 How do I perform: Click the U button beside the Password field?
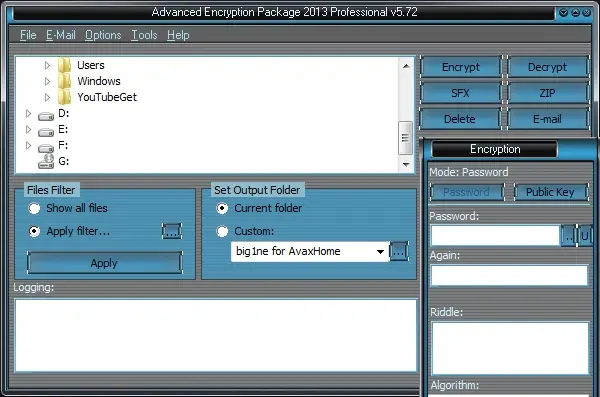pos(585,236)
